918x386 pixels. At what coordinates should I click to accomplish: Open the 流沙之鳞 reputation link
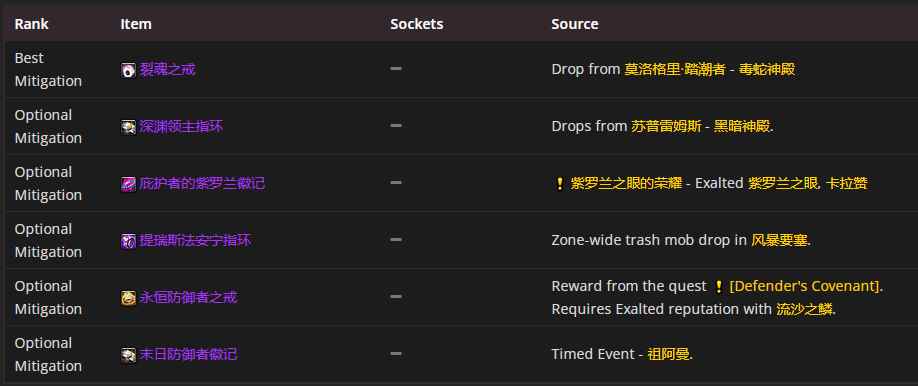(804, 309)
